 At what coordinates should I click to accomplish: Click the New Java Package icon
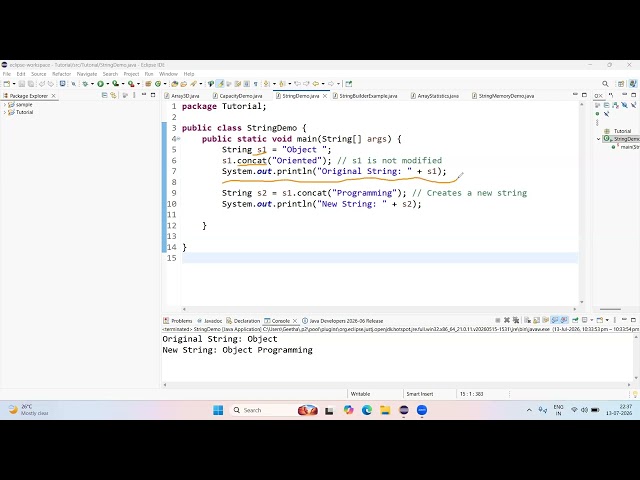coord(149,84)
